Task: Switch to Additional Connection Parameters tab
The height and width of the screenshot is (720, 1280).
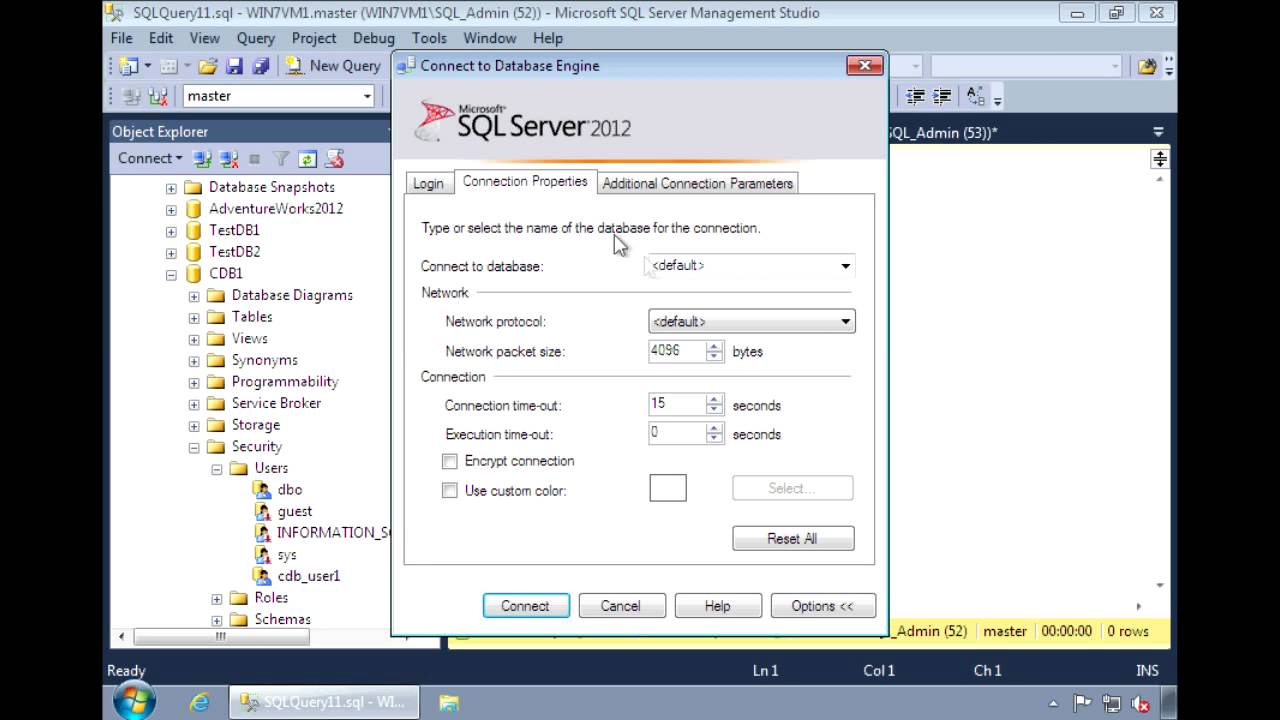Action: 697,183
